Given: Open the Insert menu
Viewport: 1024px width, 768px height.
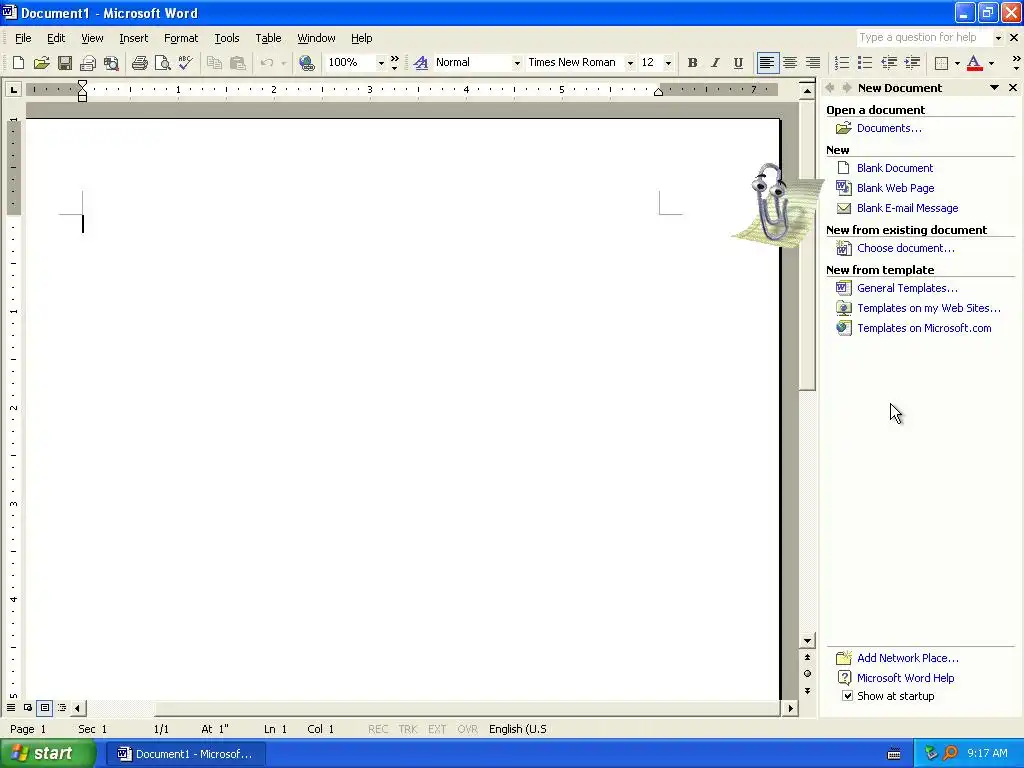Looking at the screenshot, I should point(133,38).
